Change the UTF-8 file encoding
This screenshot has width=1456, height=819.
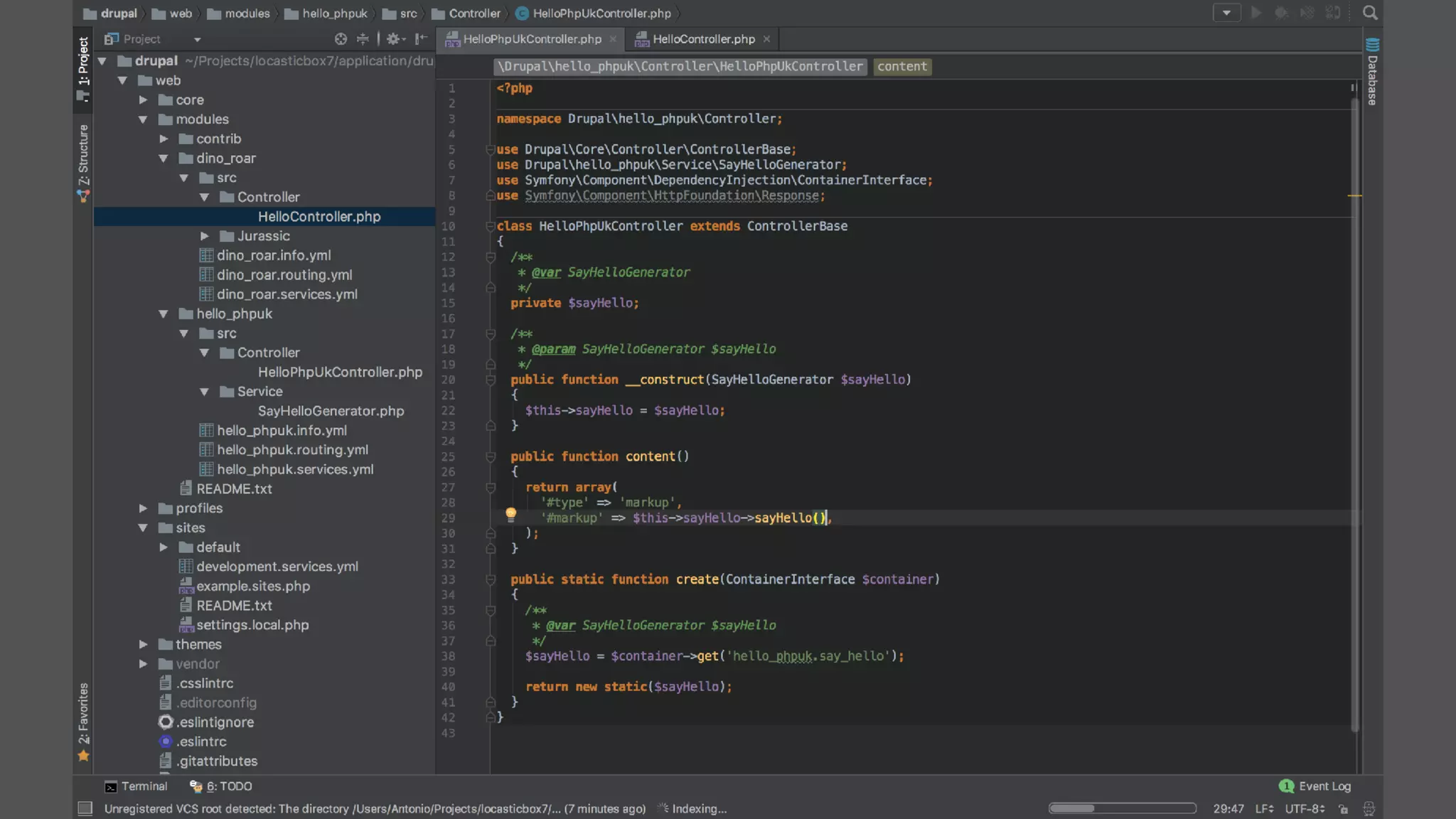pyautogui.click(x=1305, y=808)
